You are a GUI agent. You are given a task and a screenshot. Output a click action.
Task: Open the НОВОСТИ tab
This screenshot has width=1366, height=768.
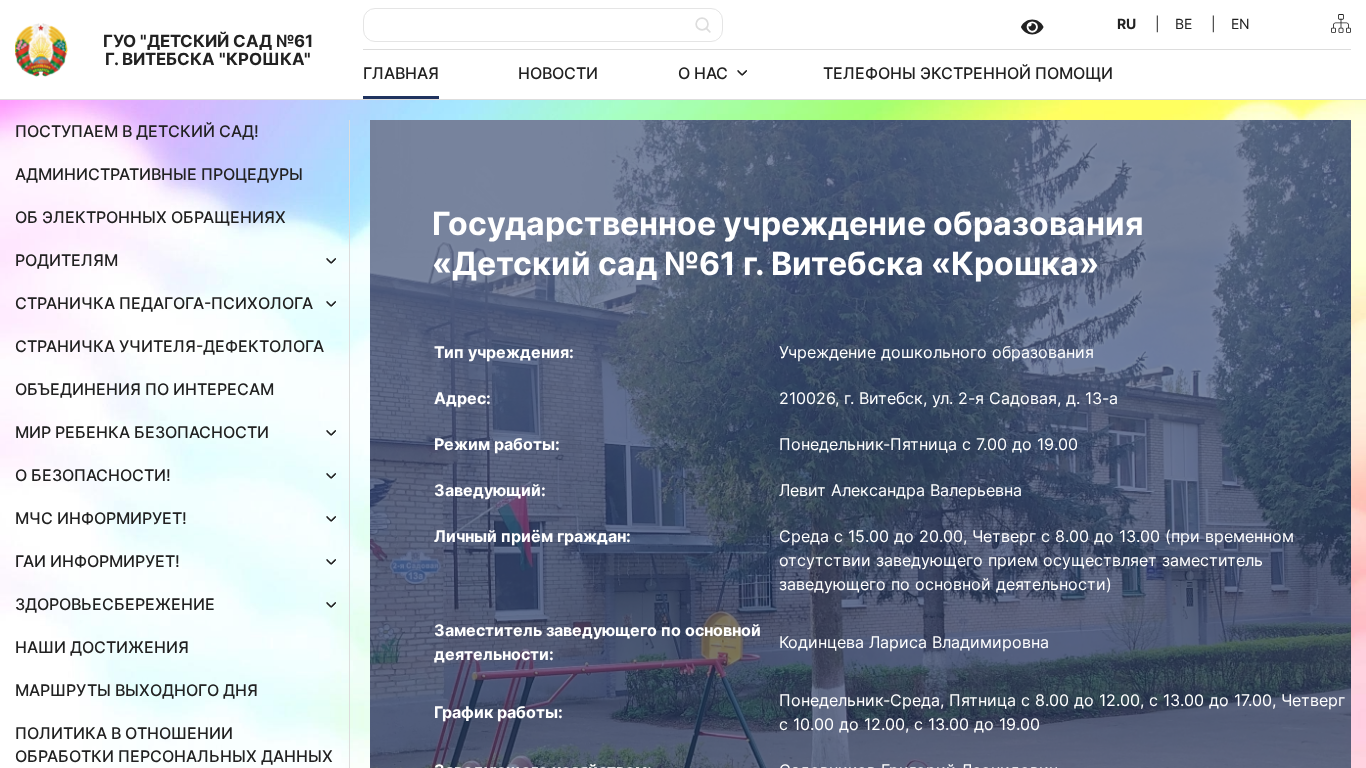(x=557, y=73)
